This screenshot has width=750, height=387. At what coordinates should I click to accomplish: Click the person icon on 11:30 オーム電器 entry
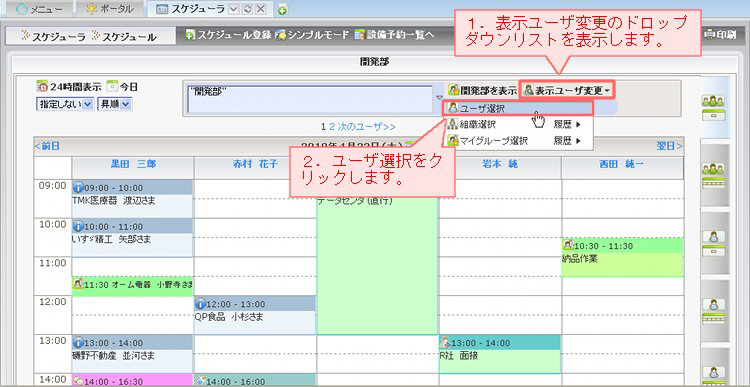click(x=78, y=284)
